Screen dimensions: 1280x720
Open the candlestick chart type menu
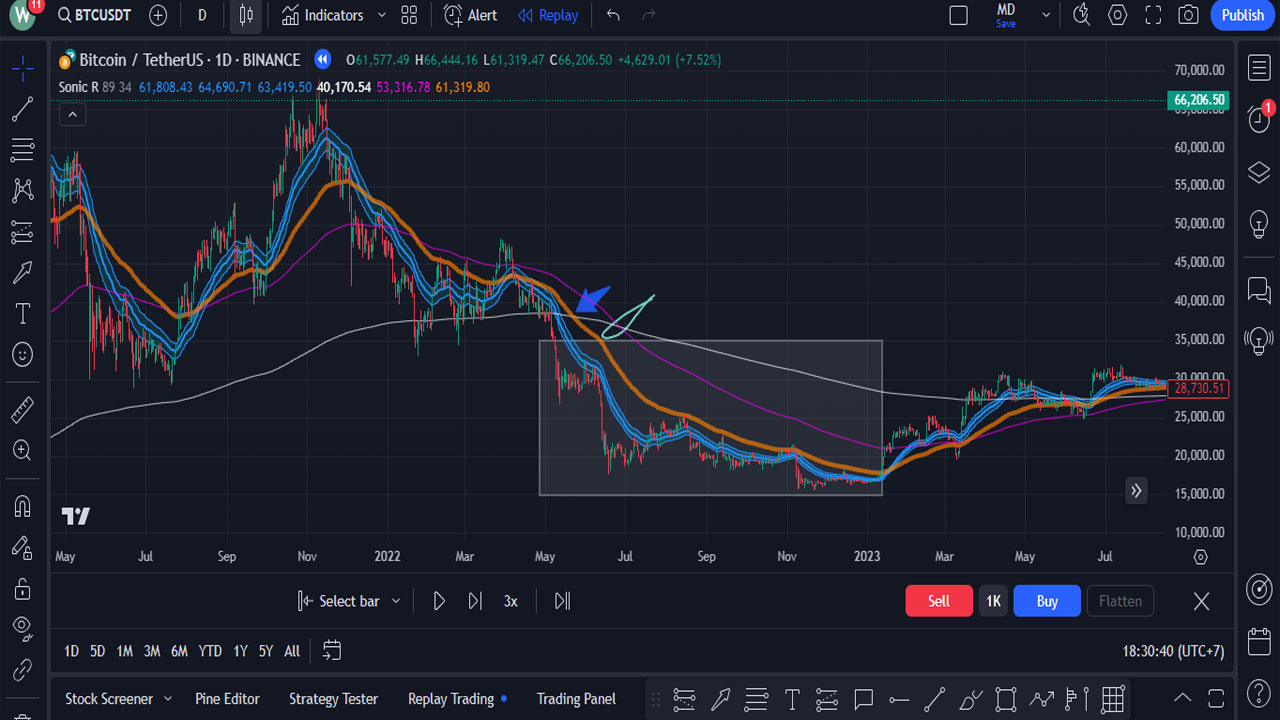246,15
